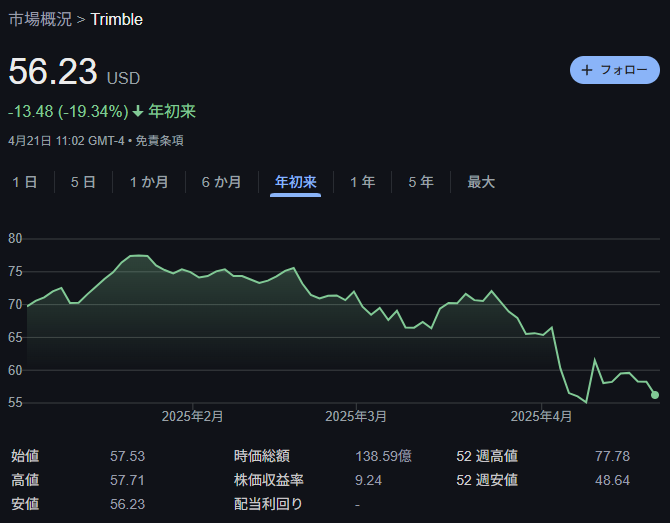Show the 最大 time range
Viewport: 670px width, 523px height.
pos(481,182)
